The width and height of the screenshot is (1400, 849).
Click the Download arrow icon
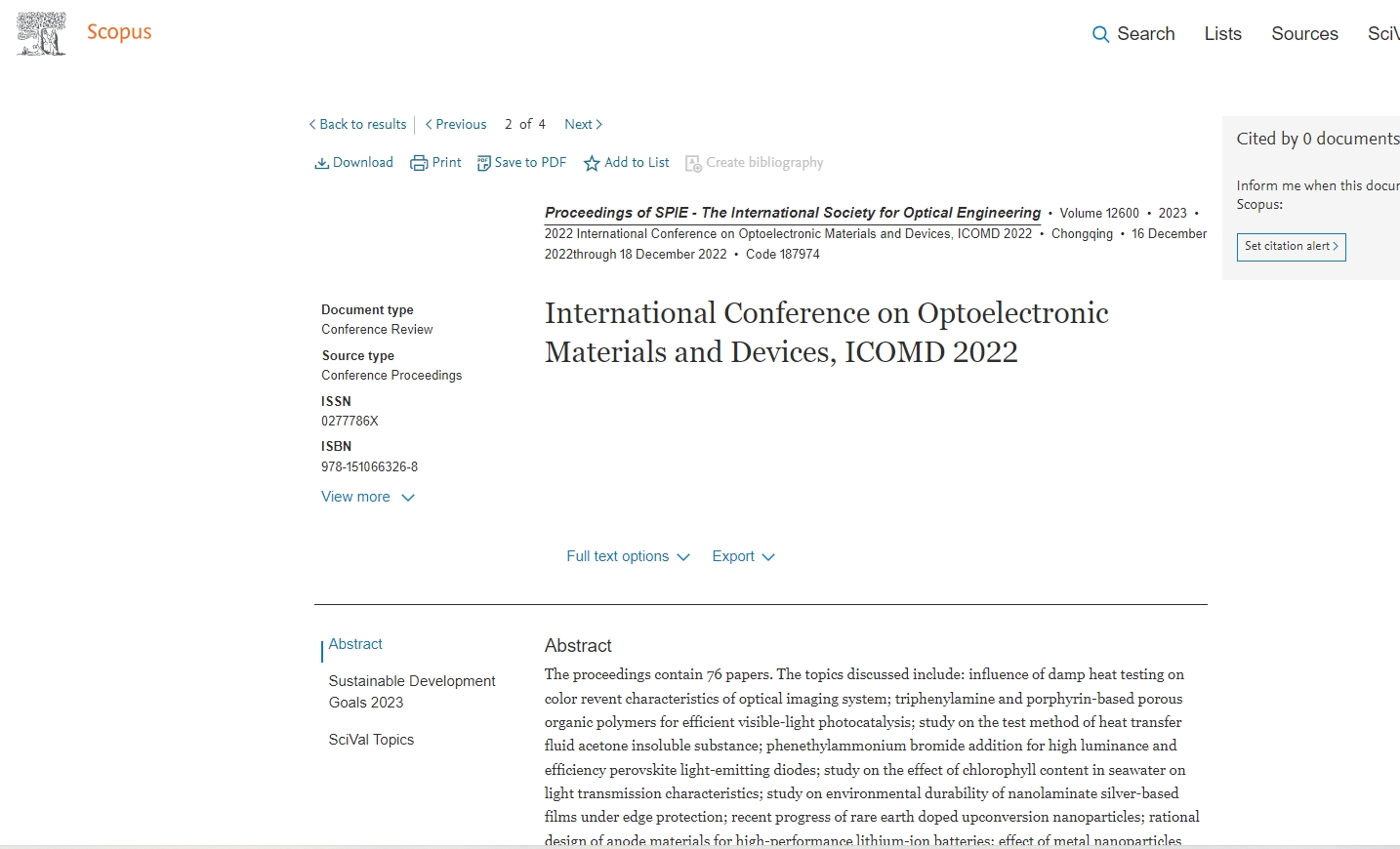pos(321,163)
